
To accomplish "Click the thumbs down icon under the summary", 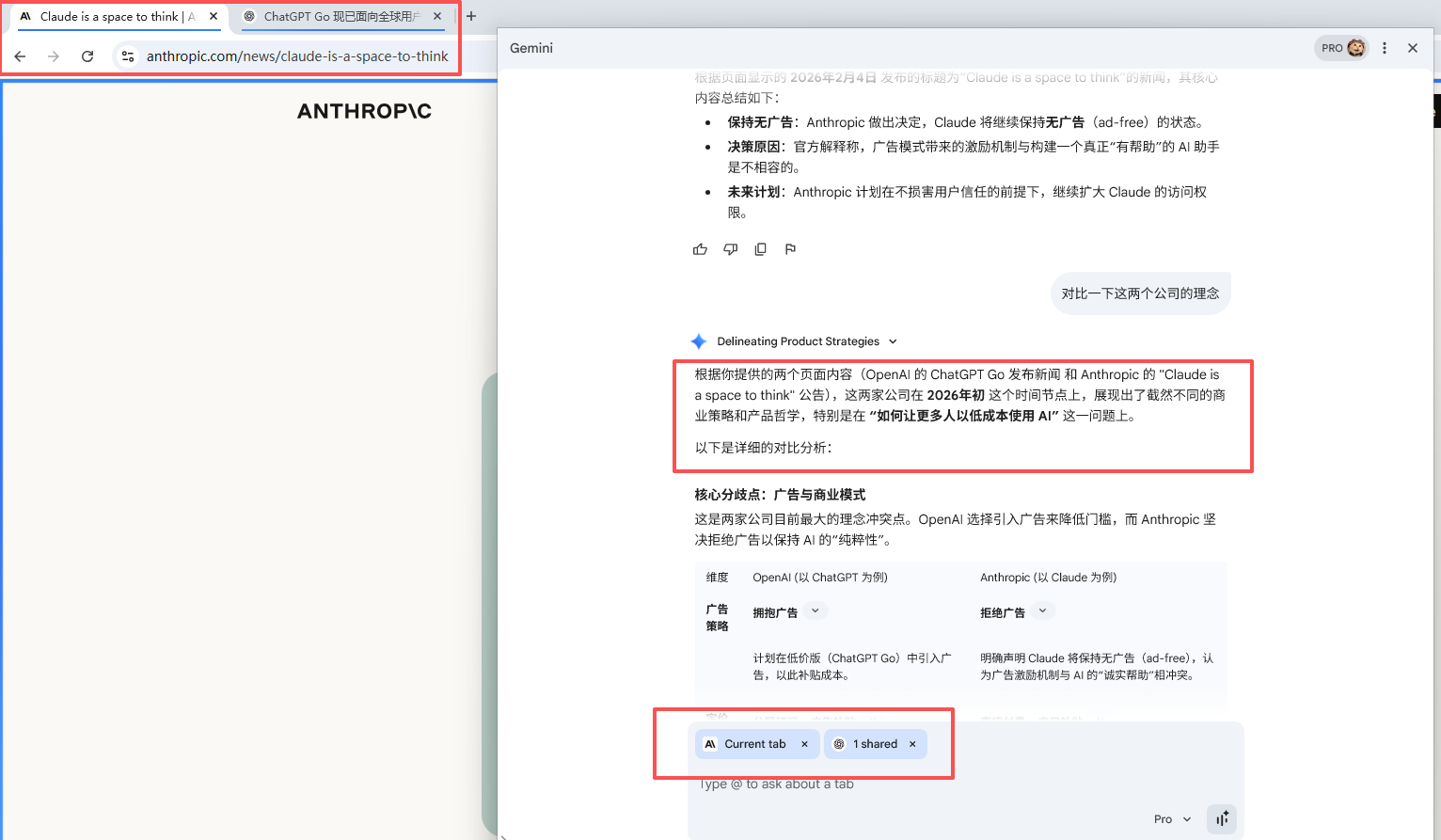I will pyautogui.click(x=730, y=249).
